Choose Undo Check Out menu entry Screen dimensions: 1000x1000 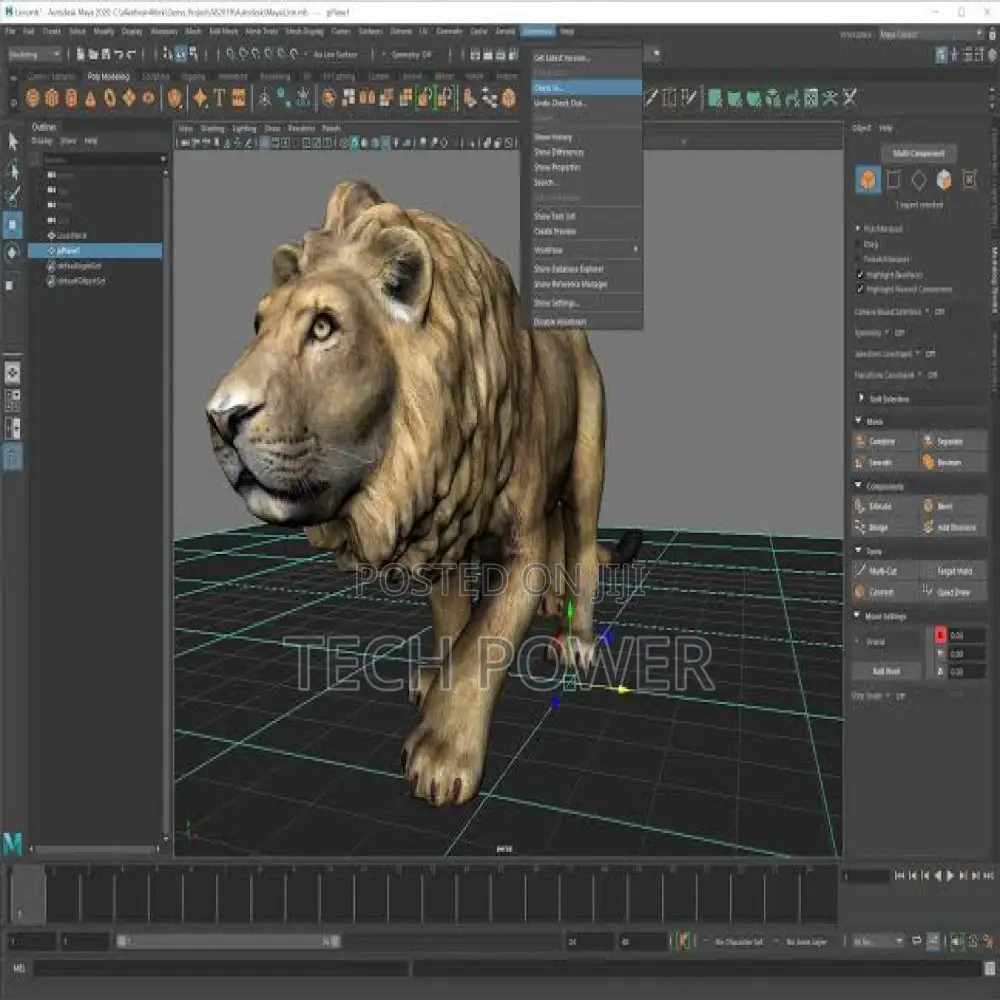[x=587, y=103]
